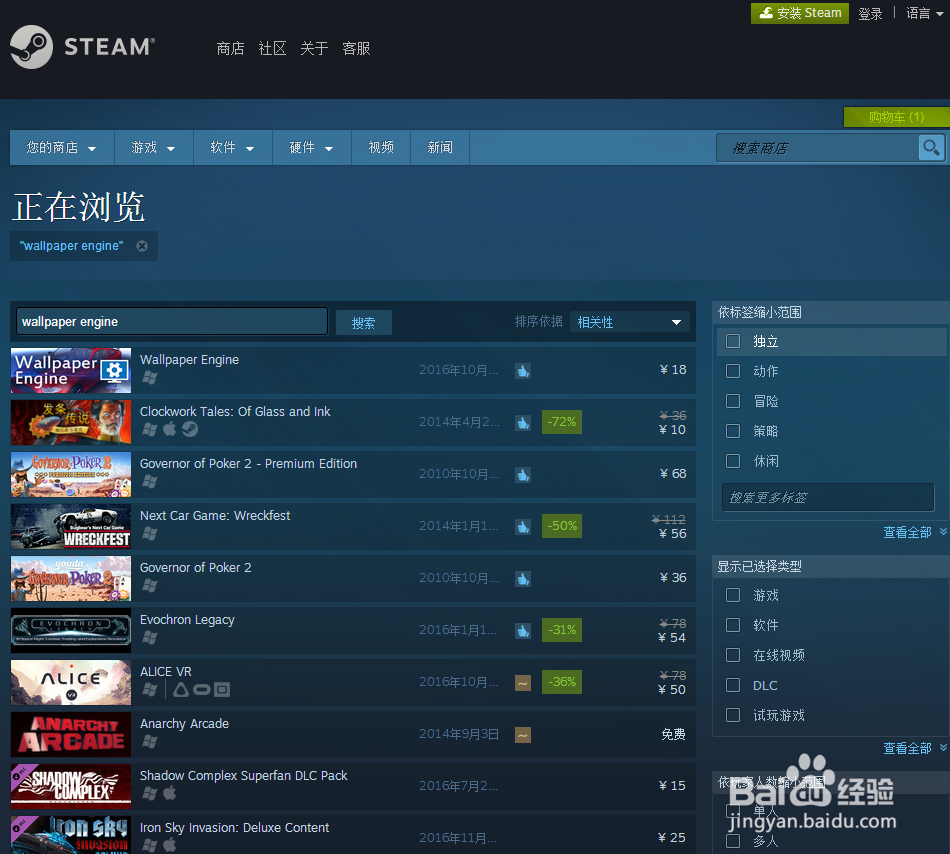950x854 pixels.
Task: Click the HTC Vive icon under ALICE VR
Action: pos(181,689)
